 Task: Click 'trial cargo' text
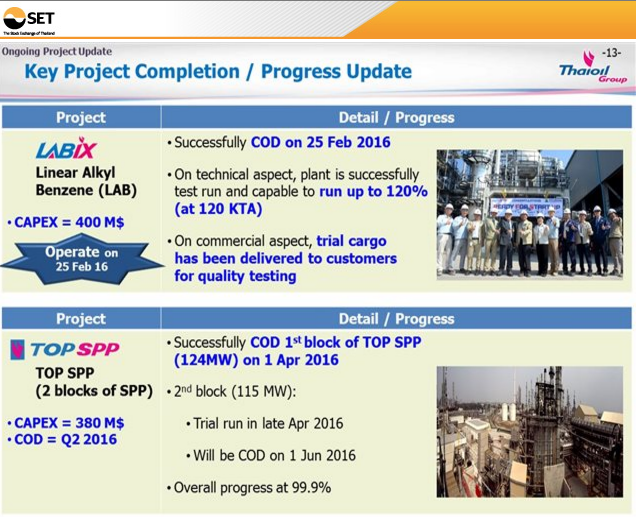pyautogui.click(x=351, y=241)
